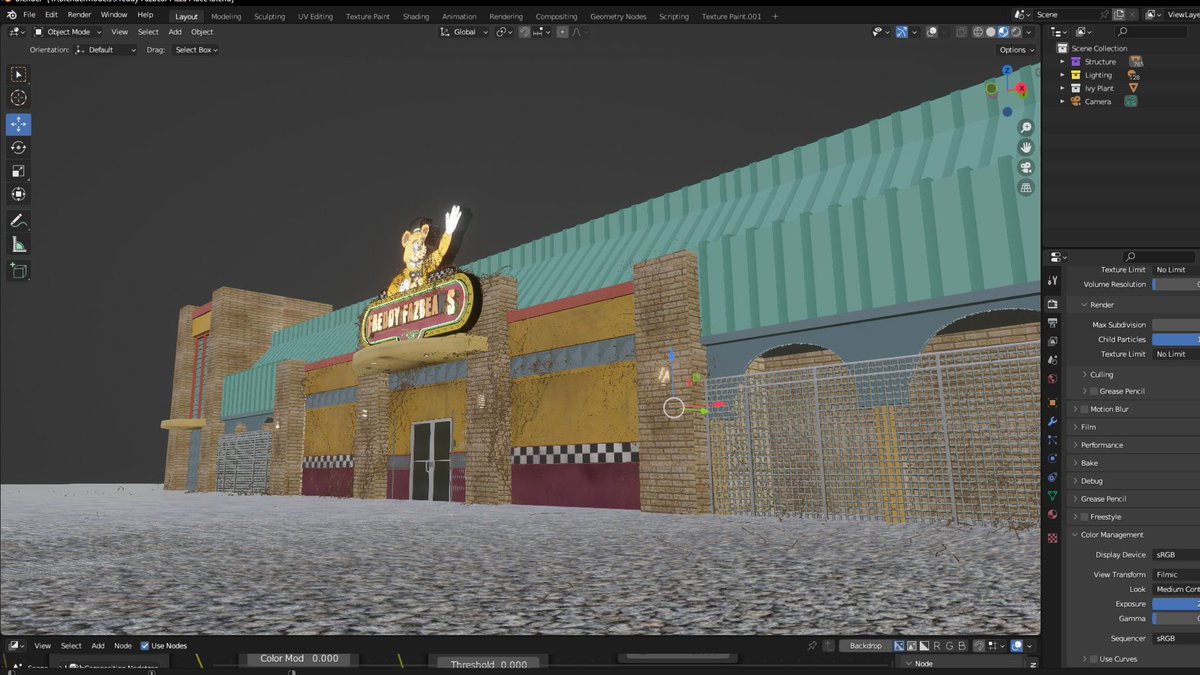The width and height of the screenshot is (1200, 675).
Task: Enable the Use Curves checkbox
Action: point(1093,659)
